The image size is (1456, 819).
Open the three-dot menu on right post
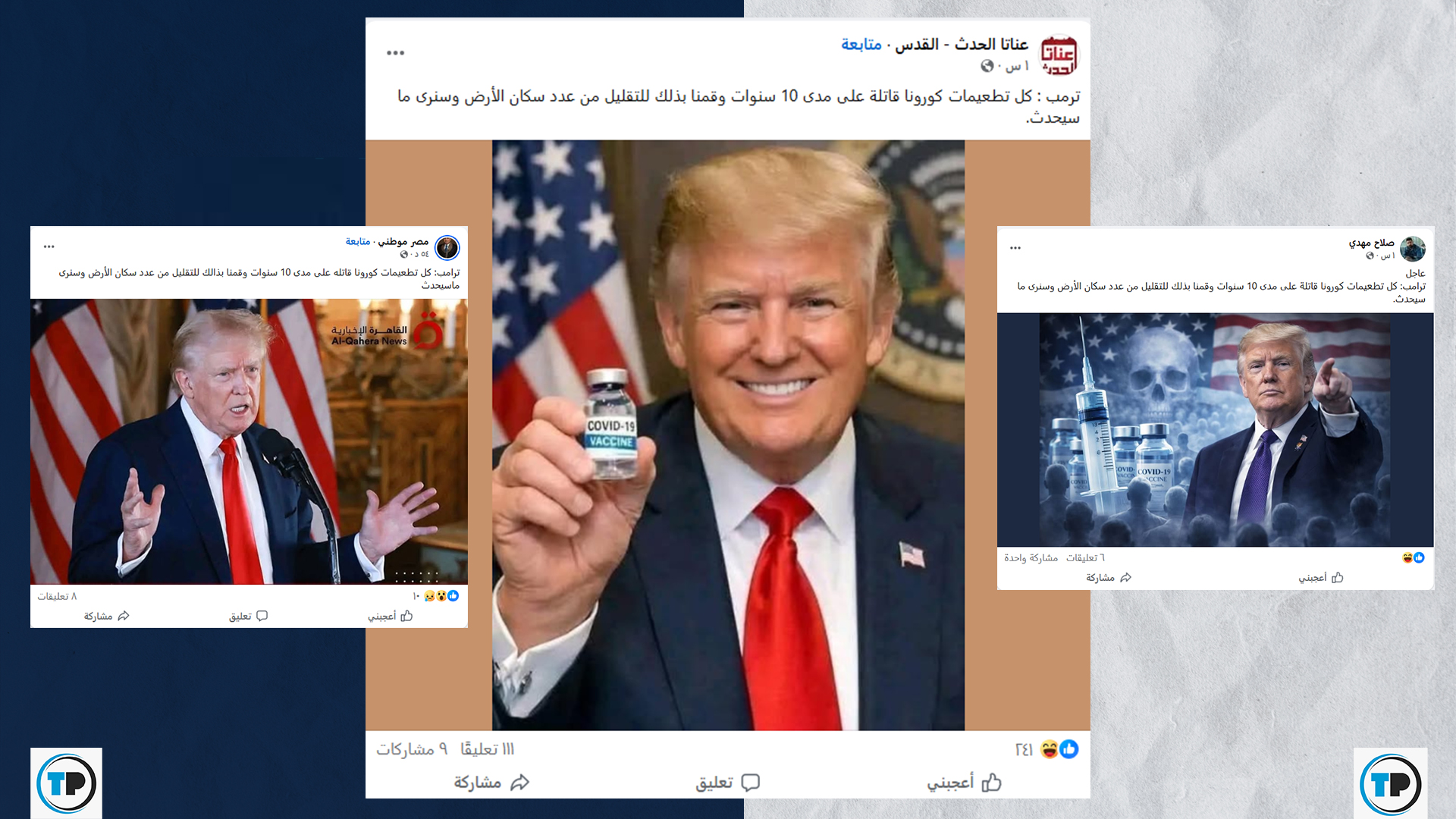pyautogui.click(x=1015, y=248)
